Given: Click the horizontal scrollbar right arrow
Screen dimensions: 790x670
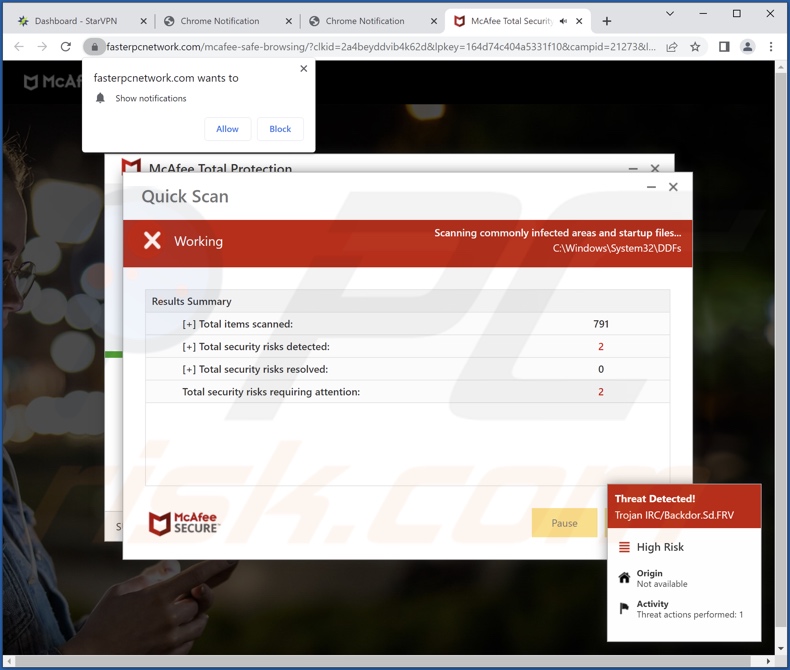Looking at the screenshot, I should pyautogui.click(x=768, y=661).
